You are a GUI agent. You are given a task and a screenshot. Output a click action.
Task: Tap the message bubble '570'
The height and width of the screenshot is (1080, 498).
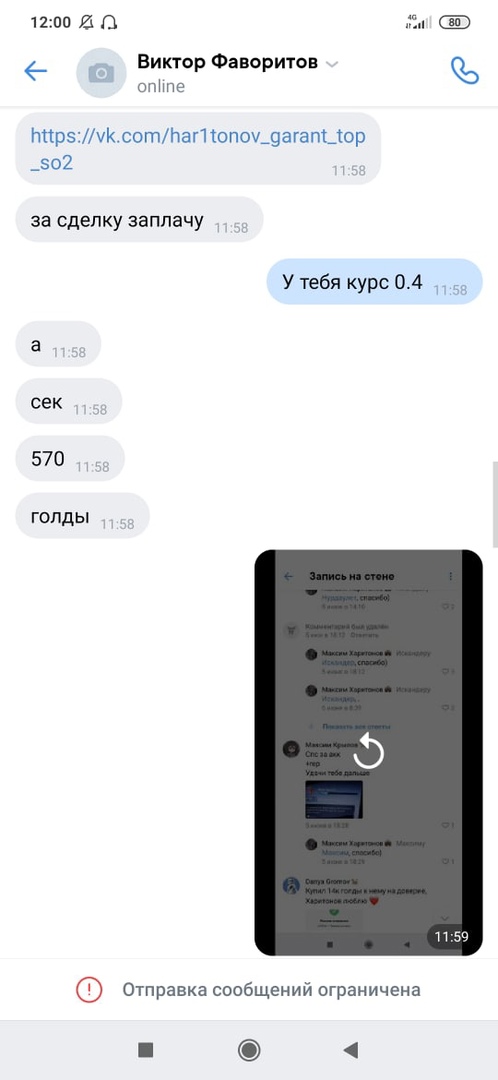[x=70, y=459]
